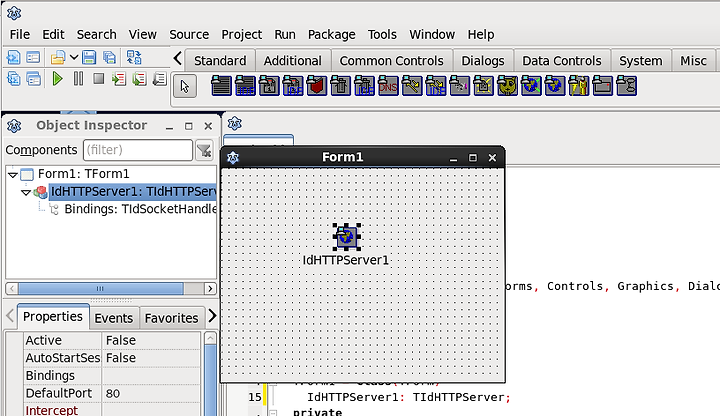Collapse the IdHTTPServer1 tree node
This screenshot has height=416, width=720.
point(26,192)
